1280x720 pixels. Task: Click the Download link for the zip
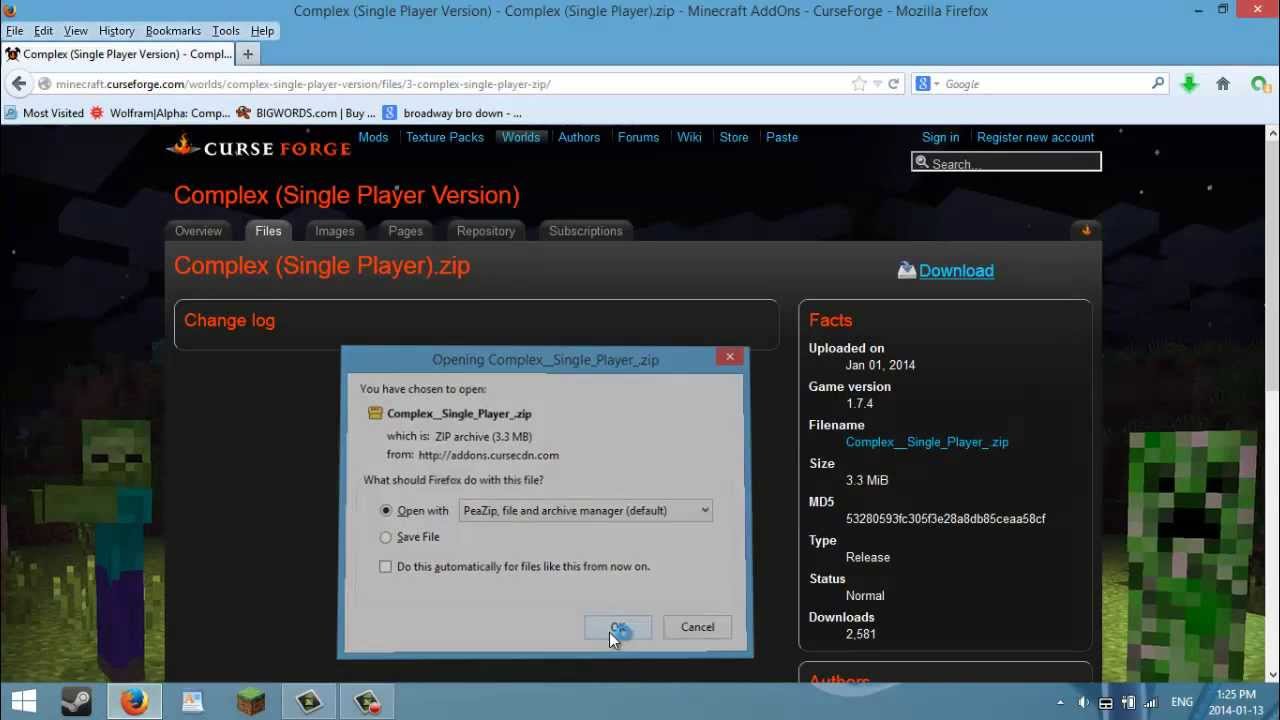tap(956, 271)
